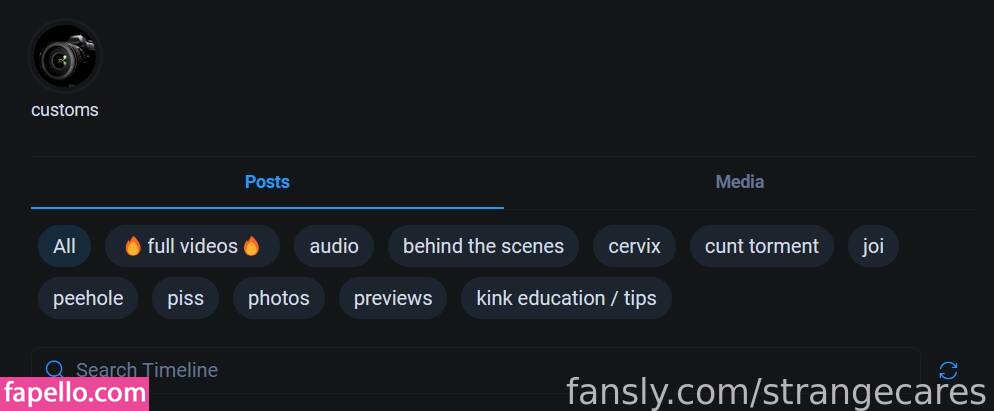Screen dimensions: 994x411
Task: Focus the Search Timeline input field
Action: pos(475,370)
